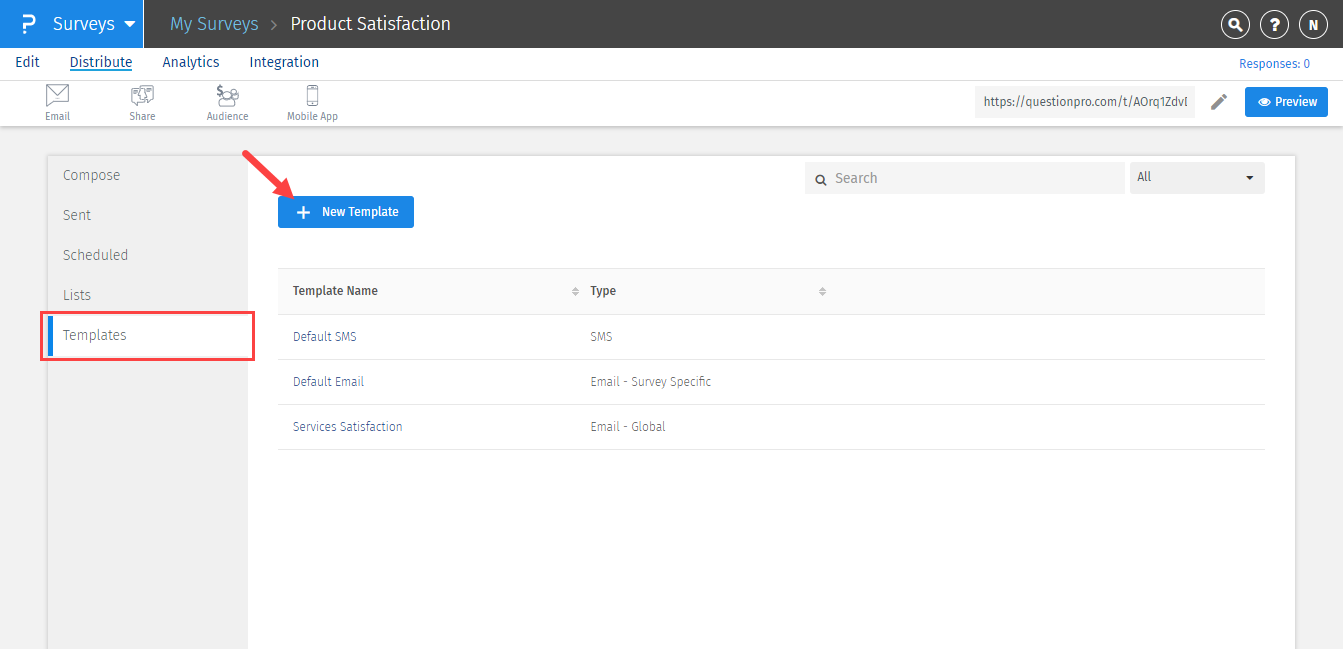The height and width of the screenshot is (649, 1343).
Task: Click the search magnifier icon in header
Action: (1236, 25)
